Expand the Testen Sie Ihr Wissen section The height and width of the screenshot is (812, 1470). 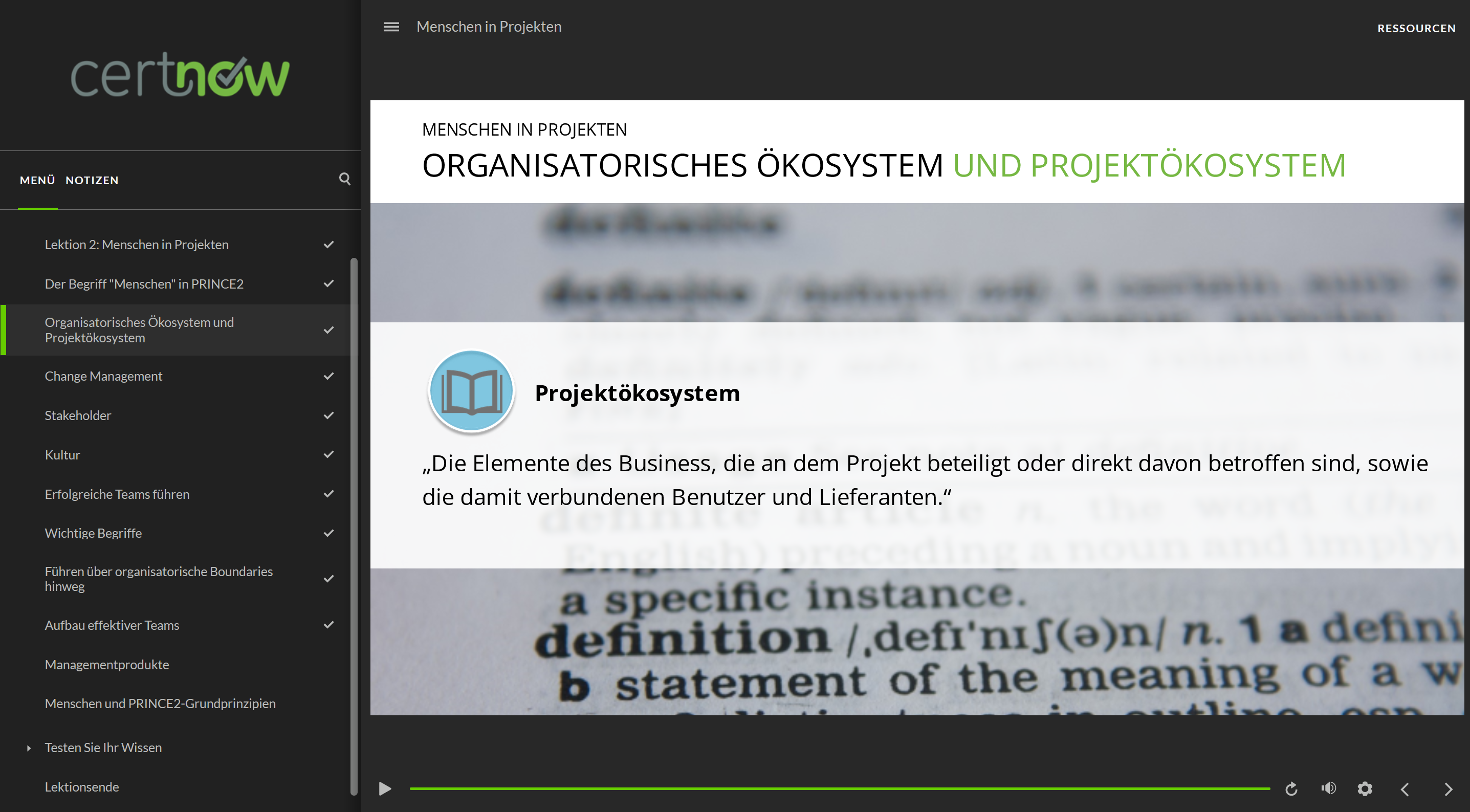click(29, 748)
